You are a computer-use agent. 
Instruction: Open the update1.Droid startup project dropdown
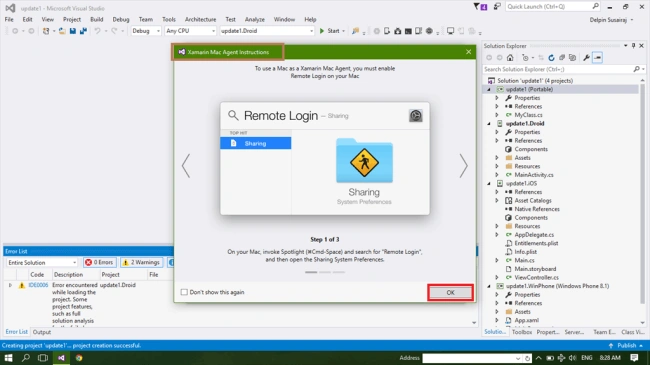click(267, 31)
